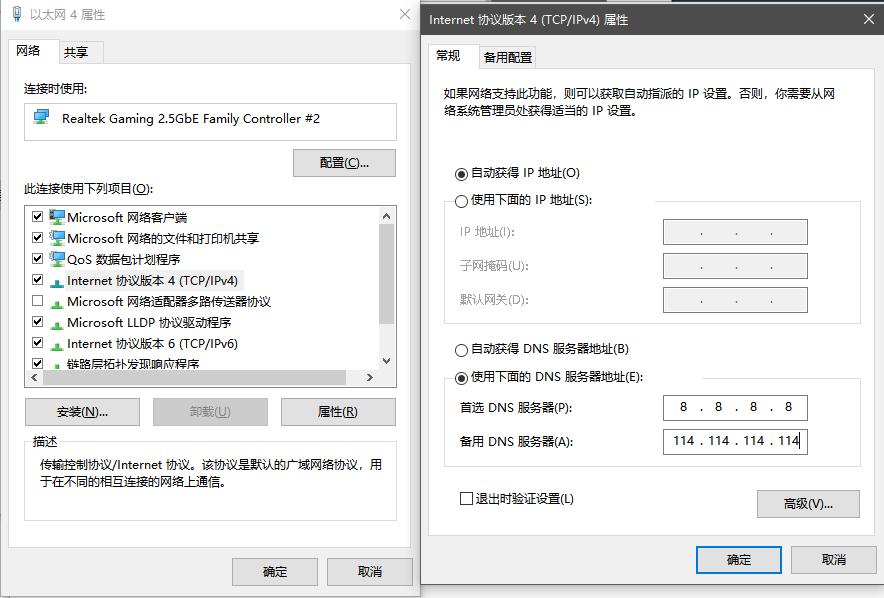This screenshot has height=598, width=884.
Task: Click the QoS 数据包计划程序 icon
Action: (57, 259)
